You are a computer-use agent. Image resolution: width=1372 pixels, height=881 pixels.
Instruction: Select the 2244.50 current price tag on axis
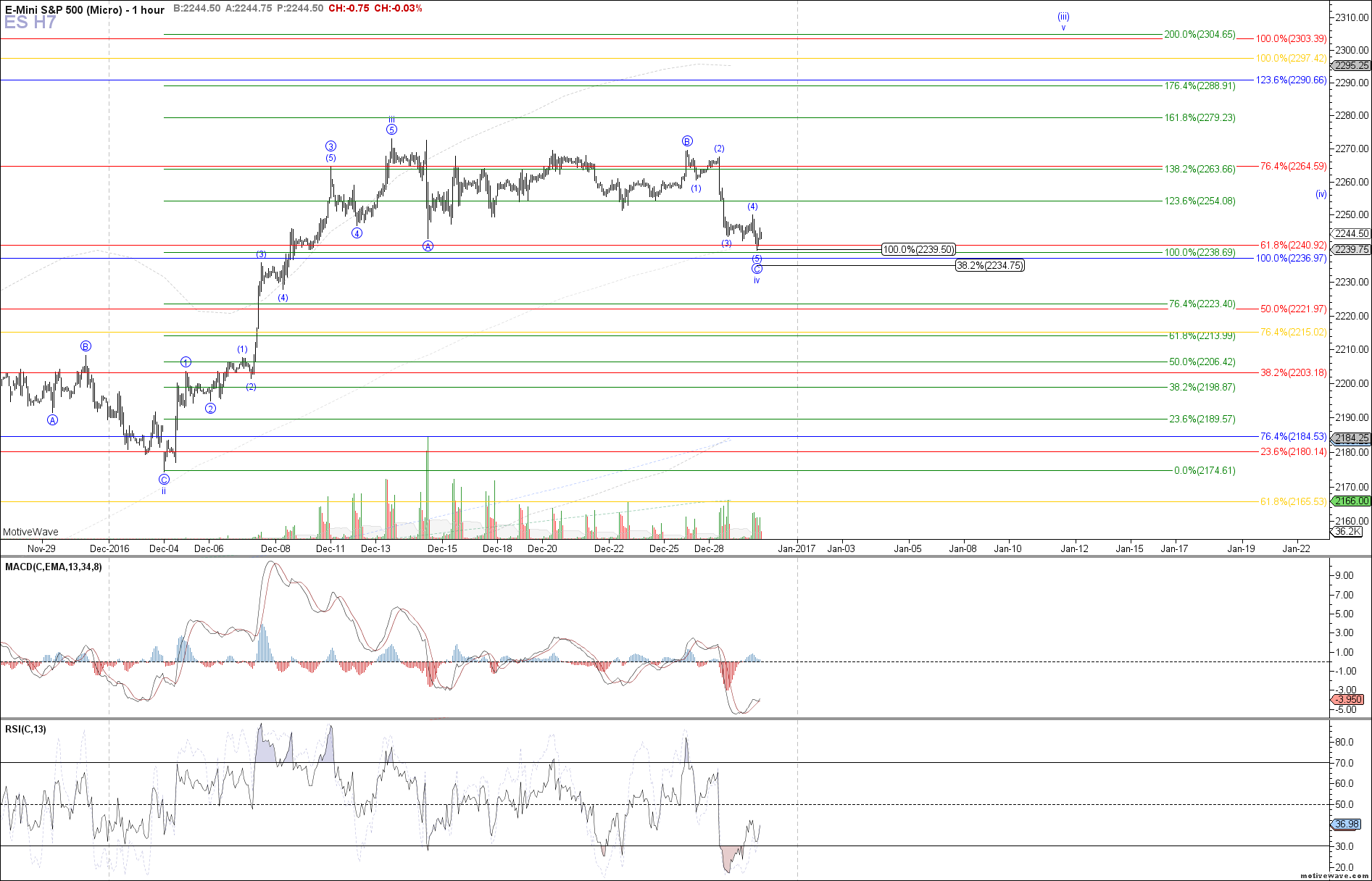(x=1352, y=233)
